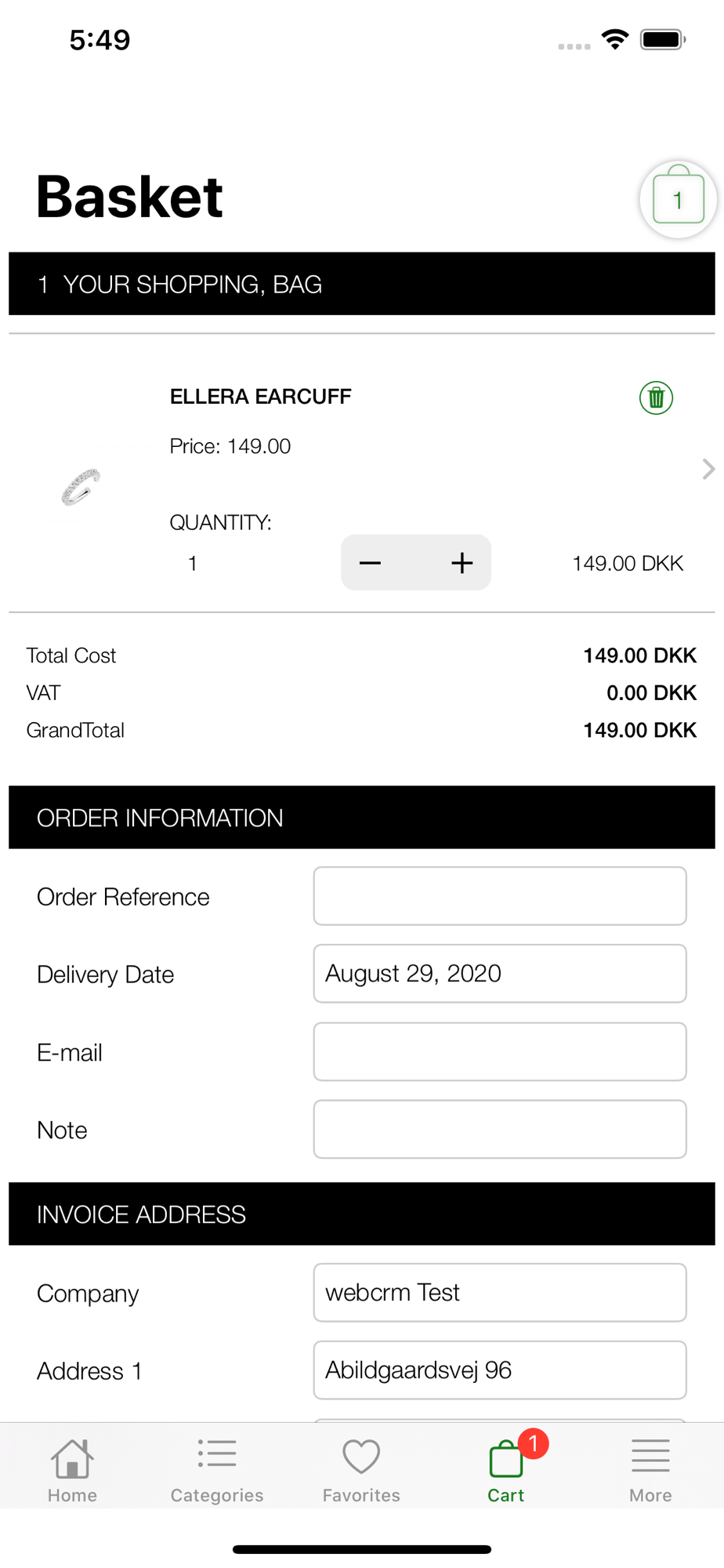Increase quantity with plus button
Image resolution: width=724 pixels, height=1568 pixels.
(x=462, y=563)
